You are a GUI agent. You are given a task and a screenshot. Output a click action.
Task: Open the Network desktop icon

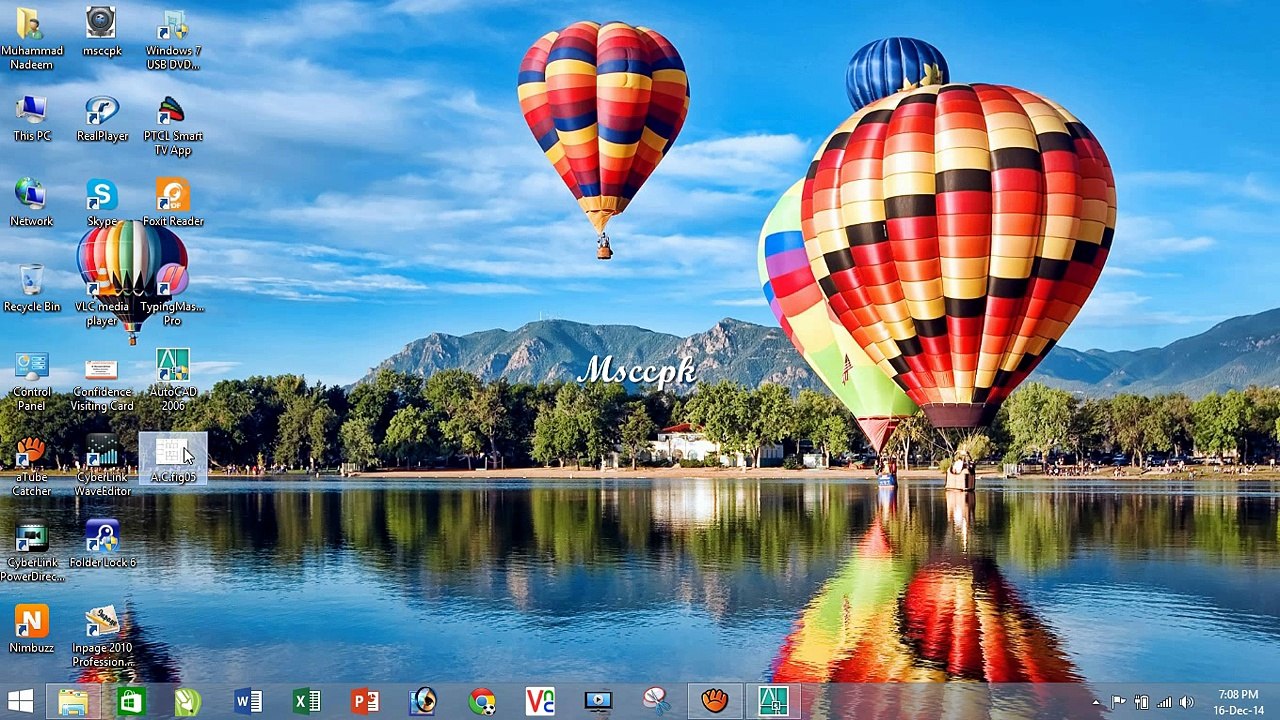[x=31, y=203]
